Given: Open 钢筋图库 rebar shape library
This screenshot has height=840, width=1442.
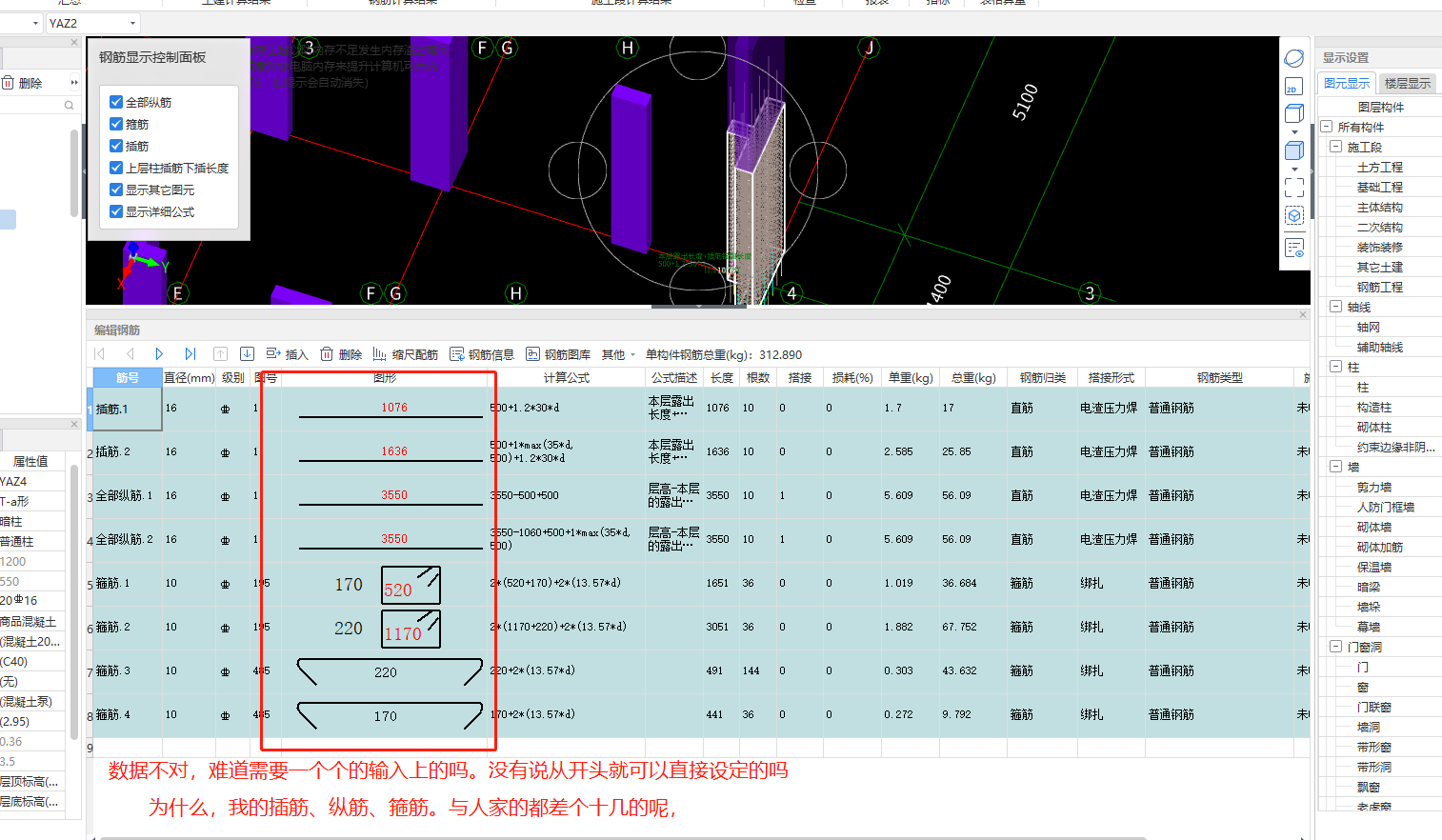Looking at the screenshot, I should coord(558,354).
